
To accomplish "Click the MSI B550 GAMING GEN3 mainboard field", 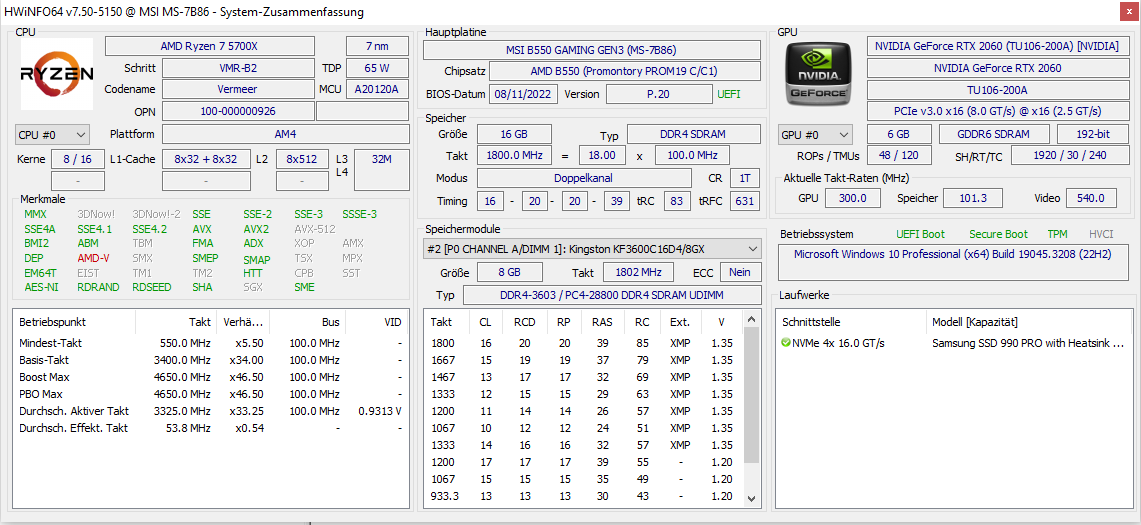I will [592, 50].
